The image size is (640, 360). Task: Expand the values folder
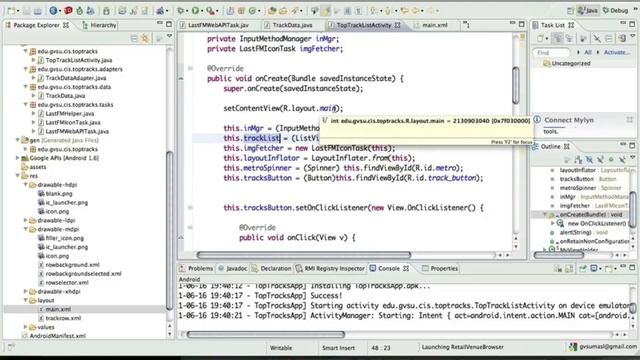click(x=25, y=327)
